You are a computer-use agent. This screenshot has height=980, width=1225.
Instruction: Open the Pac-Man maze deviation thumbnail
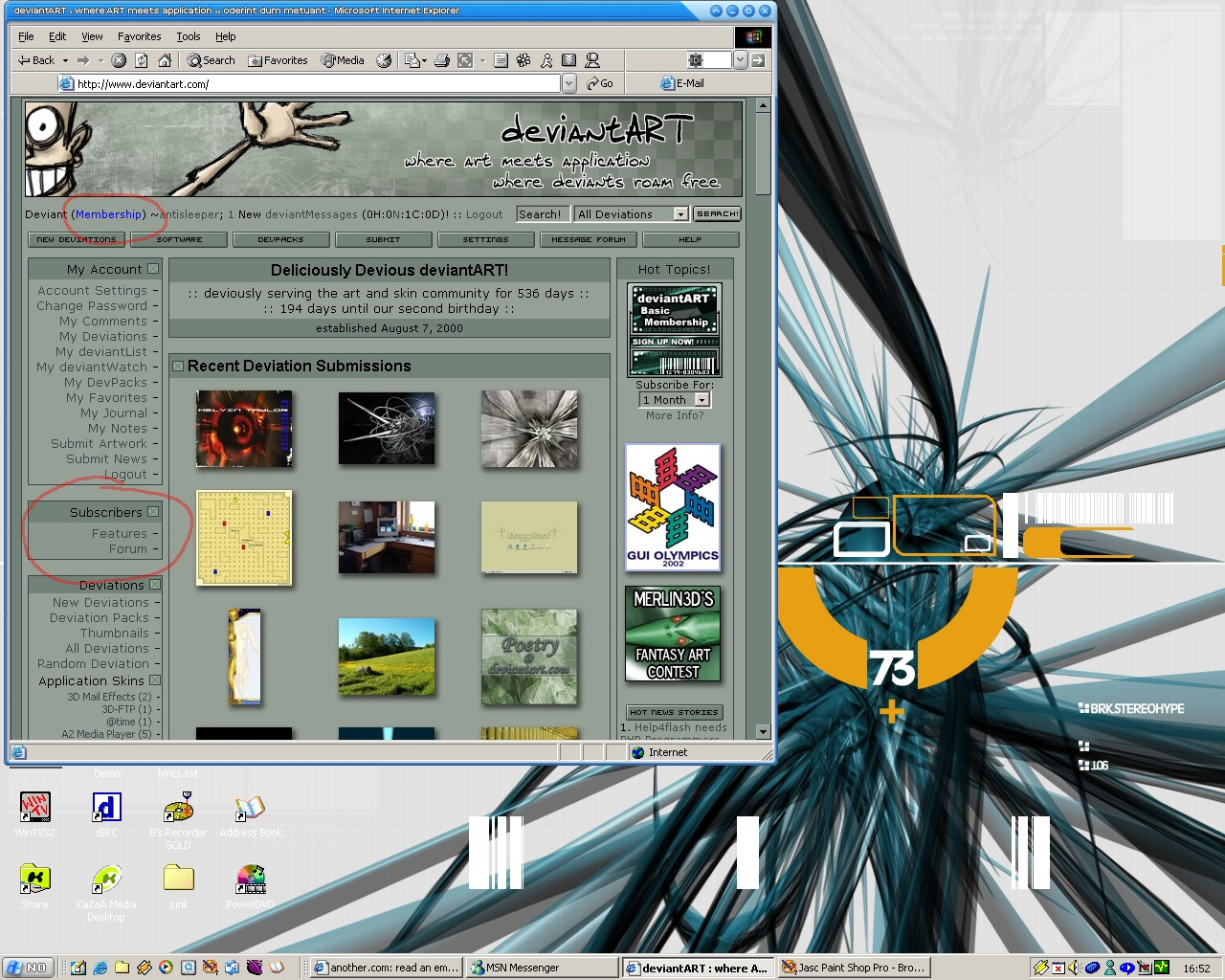243,537
